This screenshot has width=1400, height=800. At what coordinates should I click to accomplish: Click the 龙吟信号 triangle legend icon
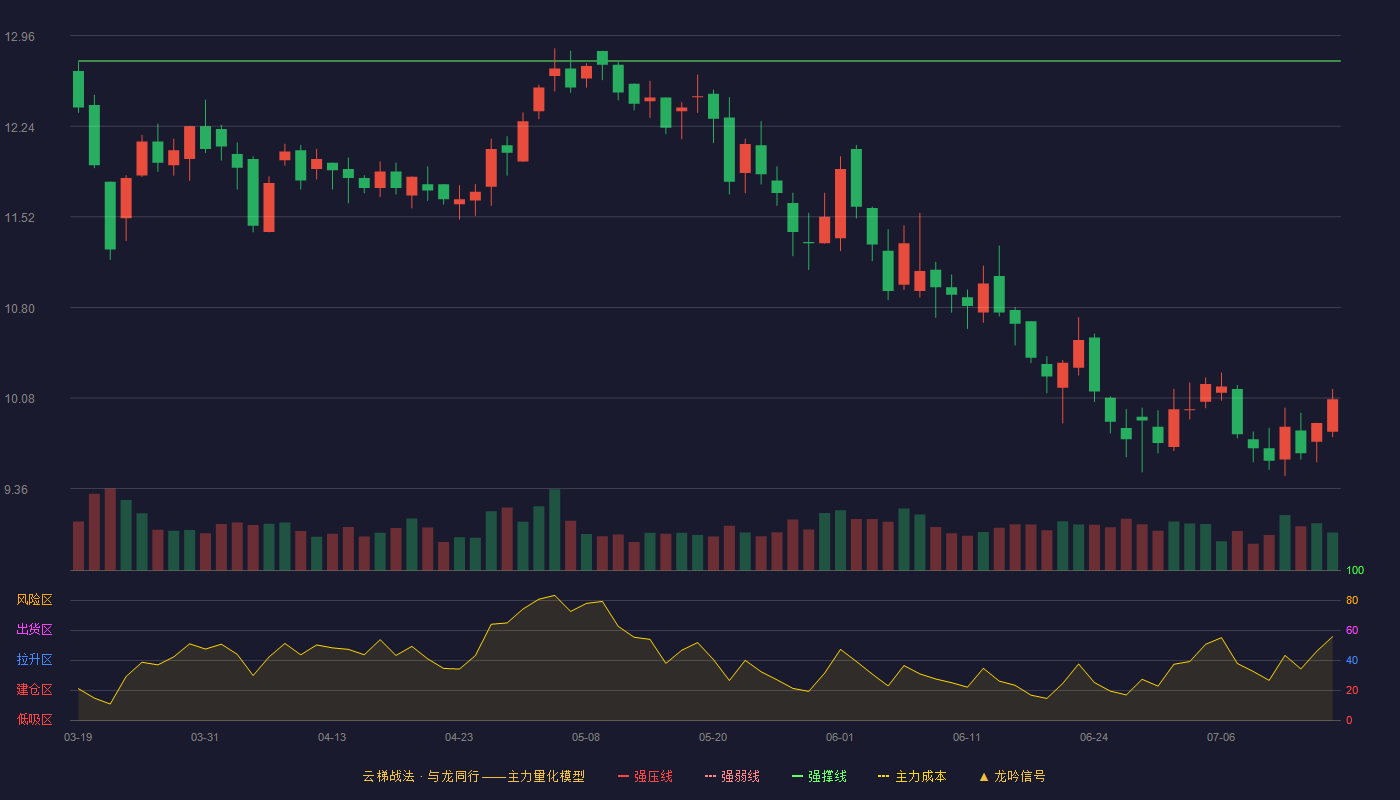coord(984,776)
